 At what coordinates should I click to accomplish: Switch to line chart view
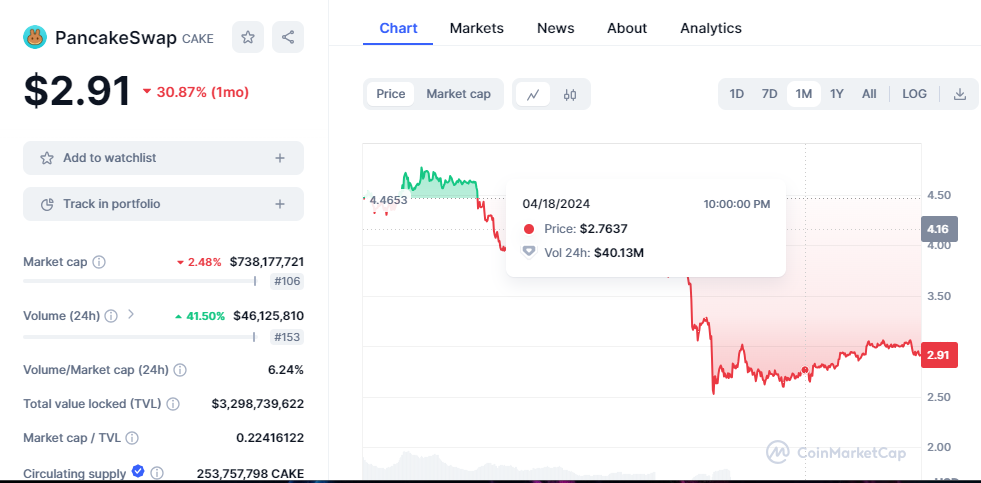pos(533,94)
